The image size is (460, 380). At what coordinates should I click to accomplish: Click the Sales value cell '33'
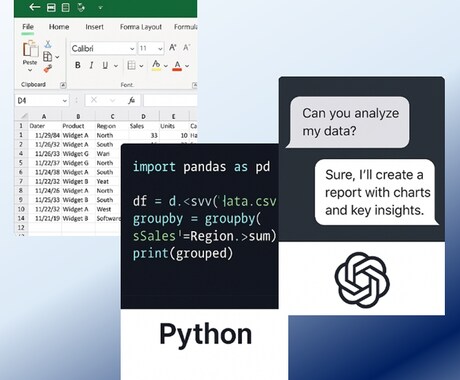coord(143,135)
